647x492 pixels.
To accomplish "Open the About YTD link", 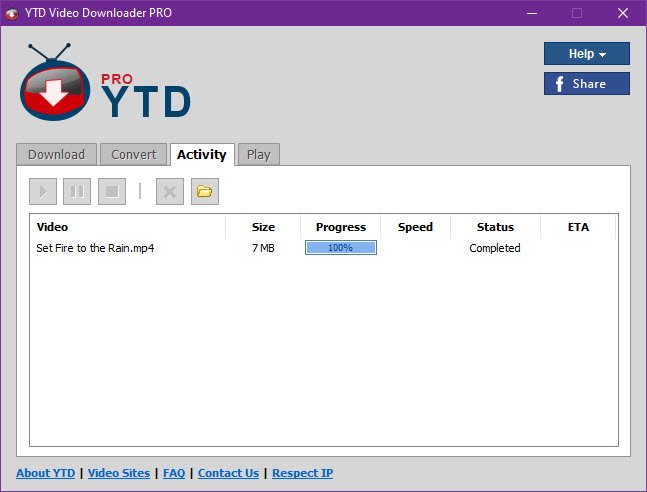I will [46, 473].
